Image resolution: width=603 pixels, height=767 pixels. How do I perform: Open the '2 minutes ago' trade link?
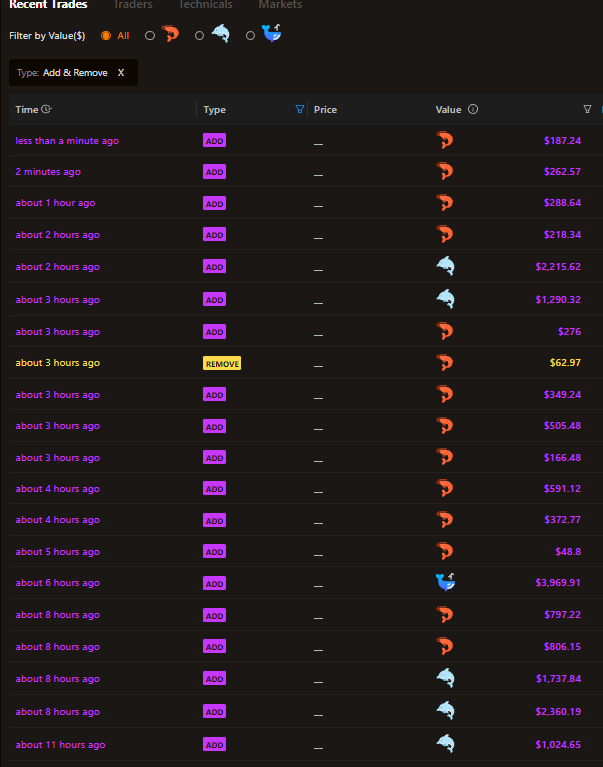[x=48, y=172]
